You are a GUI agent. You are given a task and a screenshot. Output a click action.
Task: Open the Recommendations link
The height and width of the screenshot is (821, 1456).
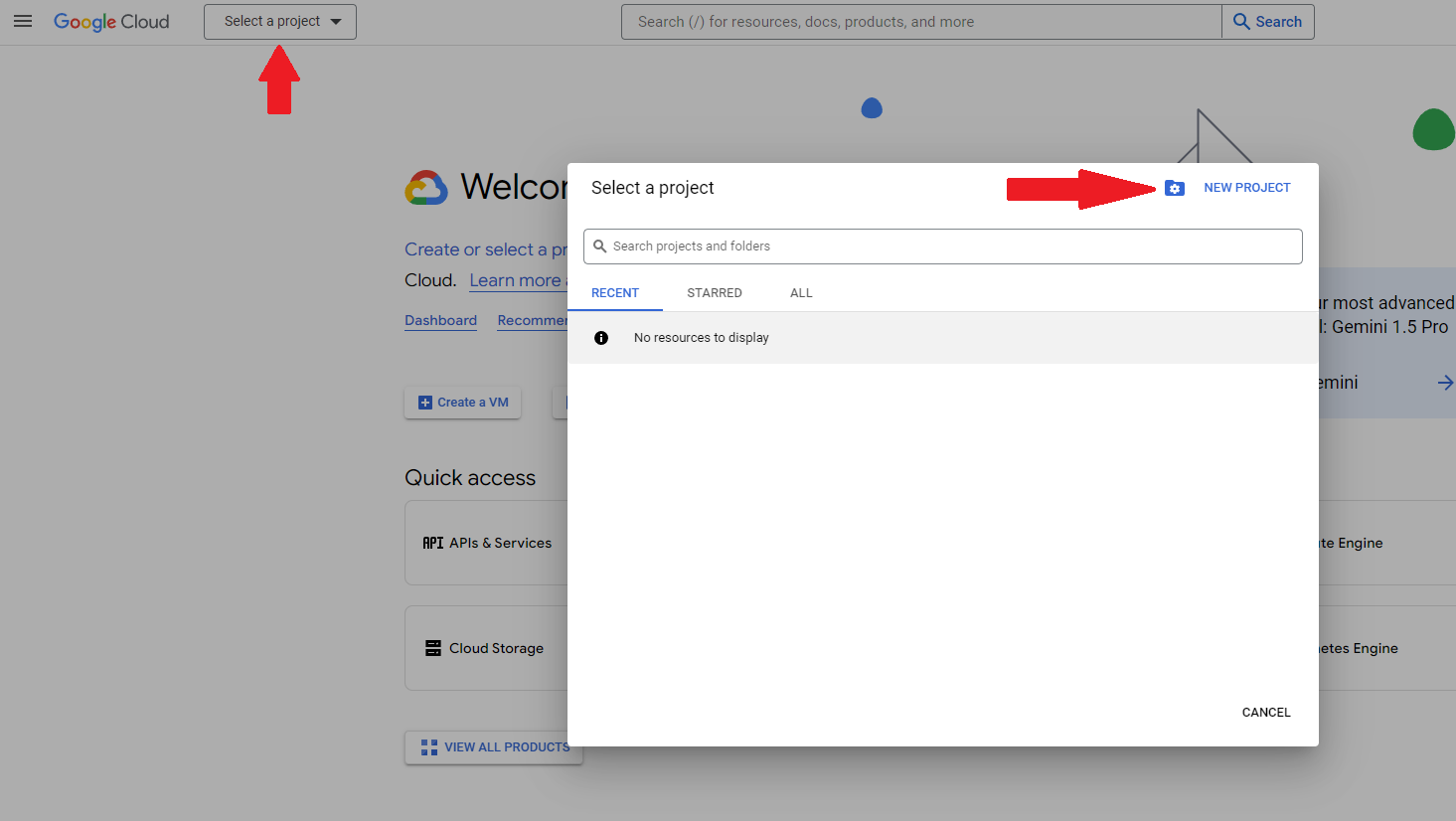(533, 320)
